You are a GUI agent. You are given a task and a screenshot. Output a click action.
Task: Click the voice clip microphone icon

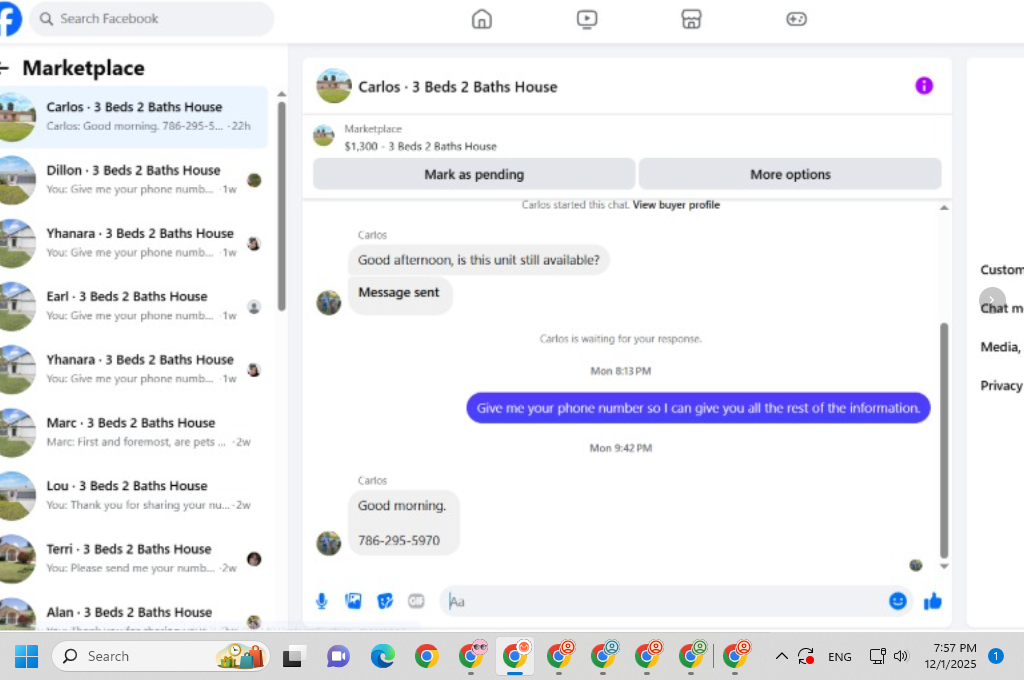321,601
